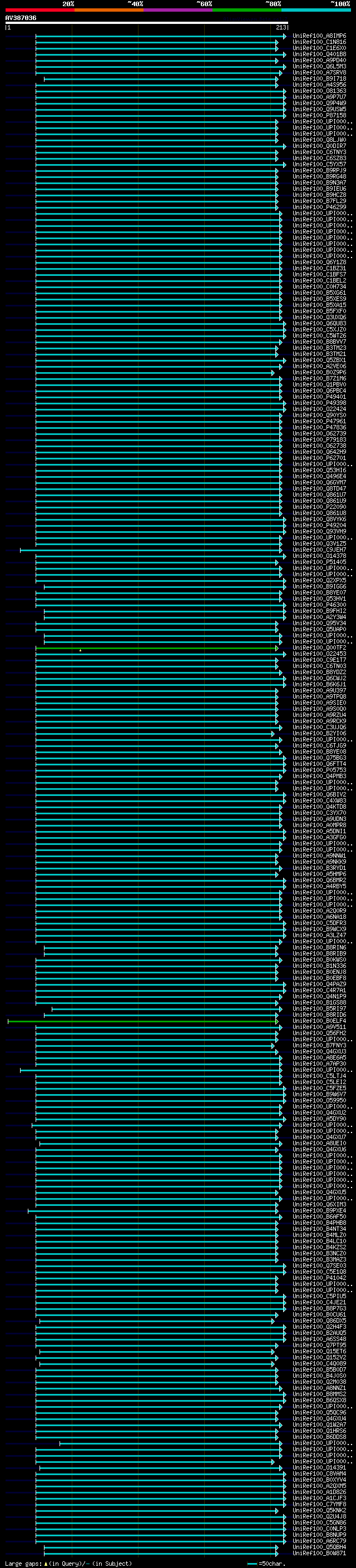356x1568 pixels.
Task: Click the purple ~60% identity legend segment
Action: pos(177,10)
